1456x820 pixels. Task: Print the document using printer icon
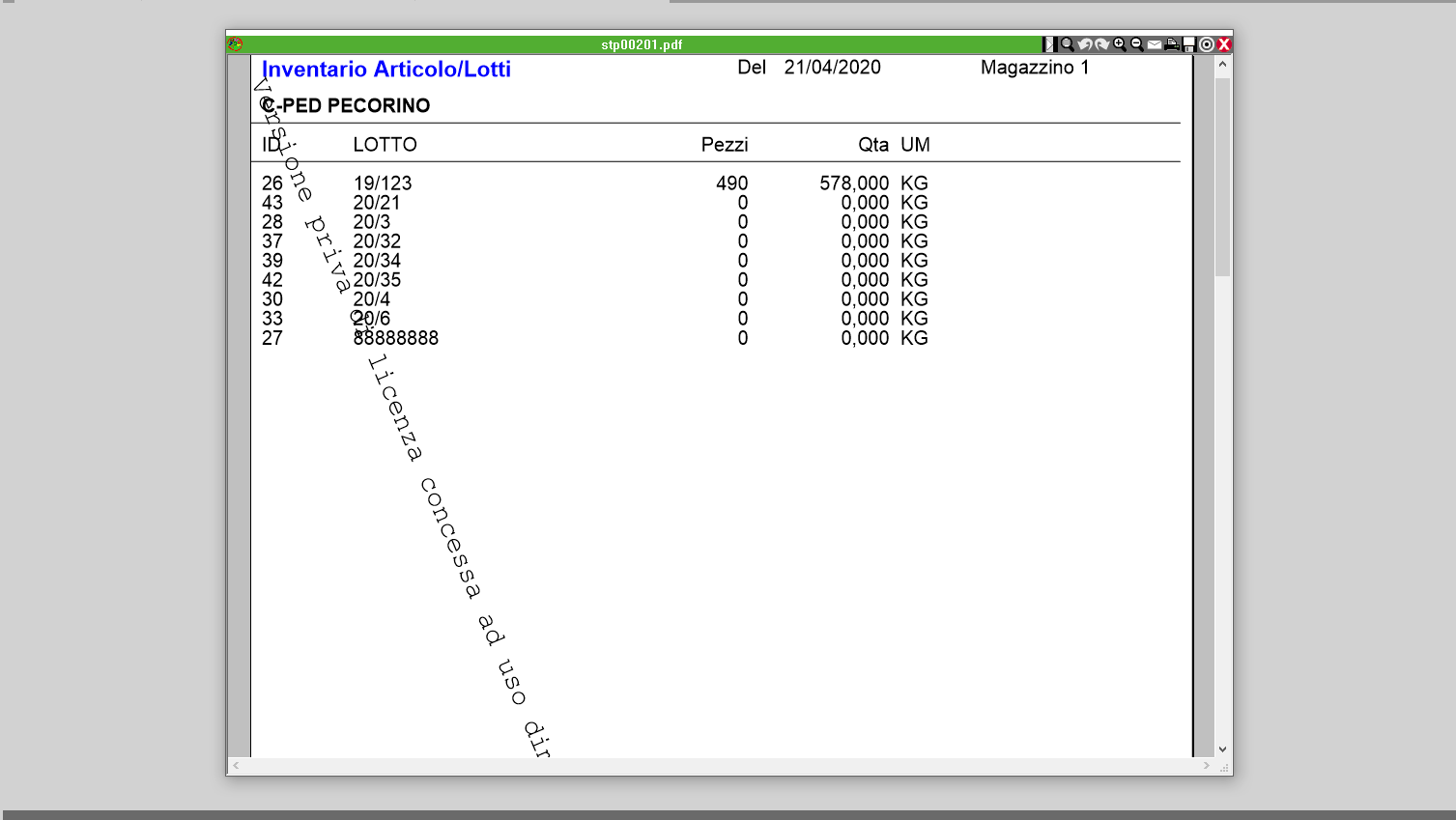(x=1172, y=44)
